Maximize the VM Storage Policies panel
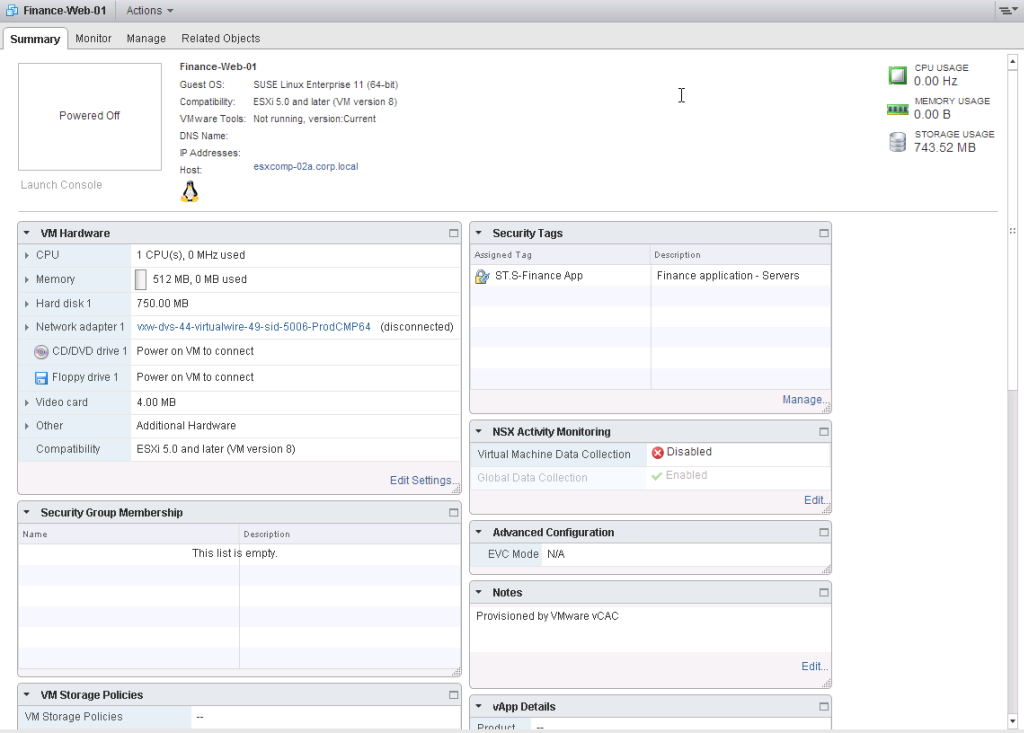The width and height of the screenshot is (1024, 733). 453,695
